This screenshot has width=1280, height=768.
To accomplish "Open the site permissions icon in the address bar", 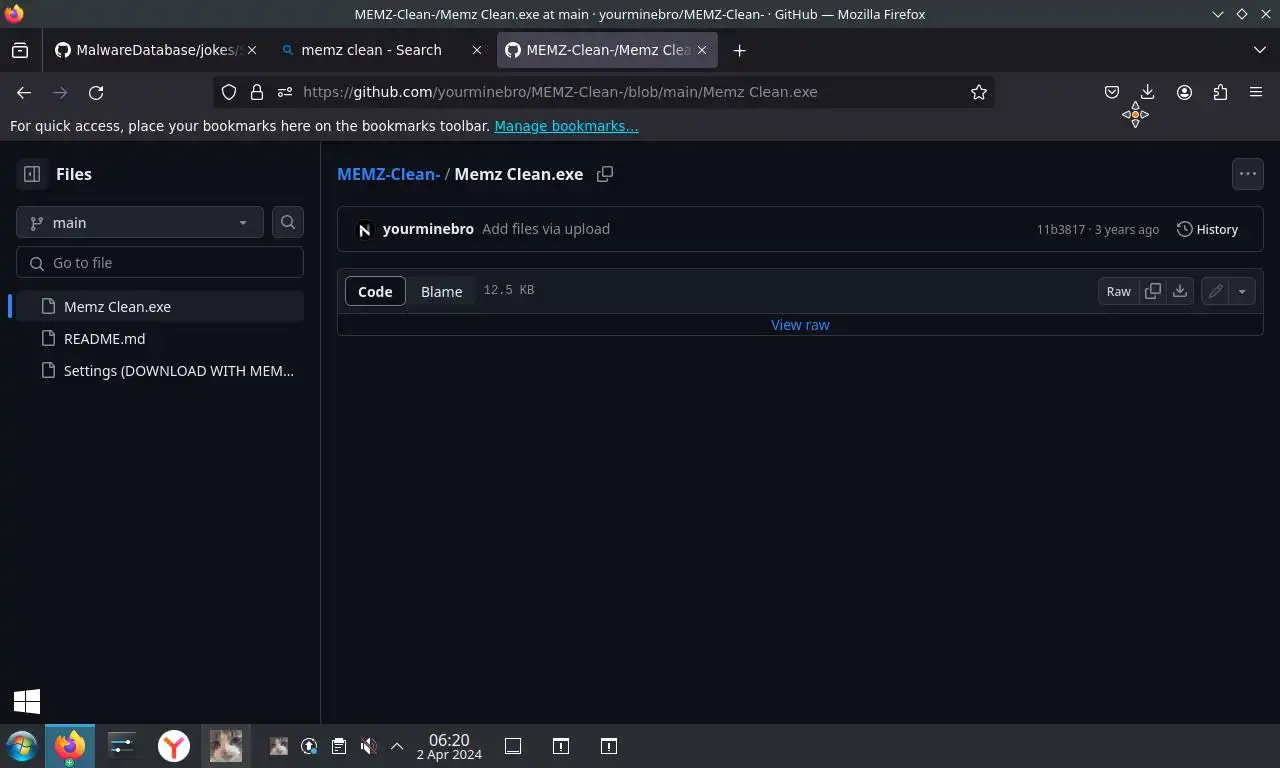I will click(285, 92).
